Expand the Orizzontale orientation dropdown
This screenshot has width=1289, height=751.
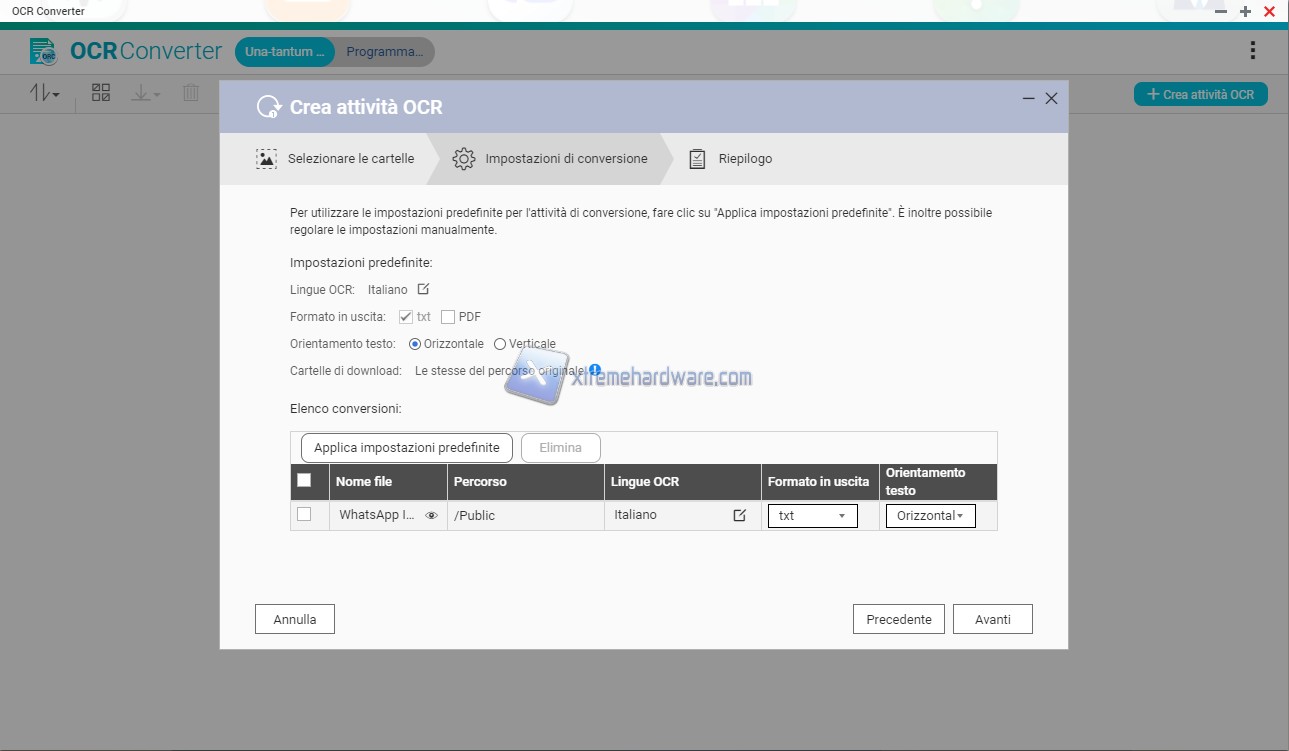point(930,516)
